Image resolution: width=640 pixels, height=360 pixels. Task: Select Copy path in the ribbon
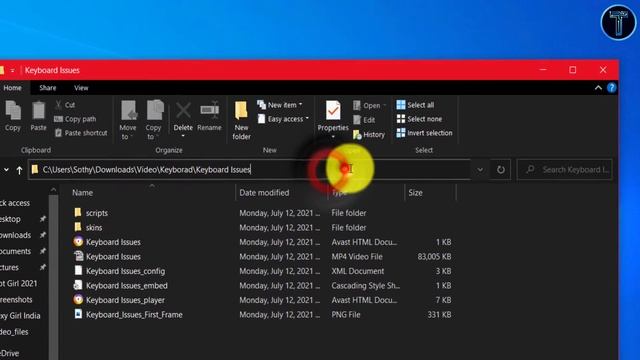76,119
